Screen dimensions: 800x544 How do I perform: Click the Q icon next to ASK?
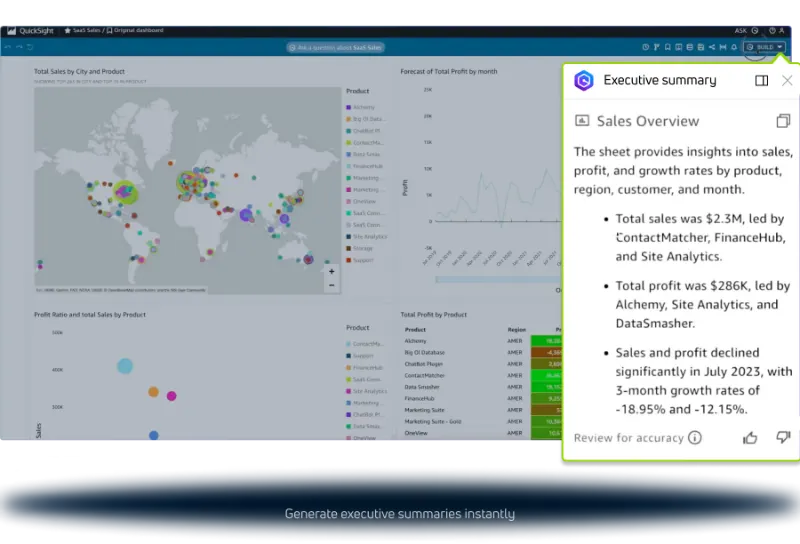(755, 31)
